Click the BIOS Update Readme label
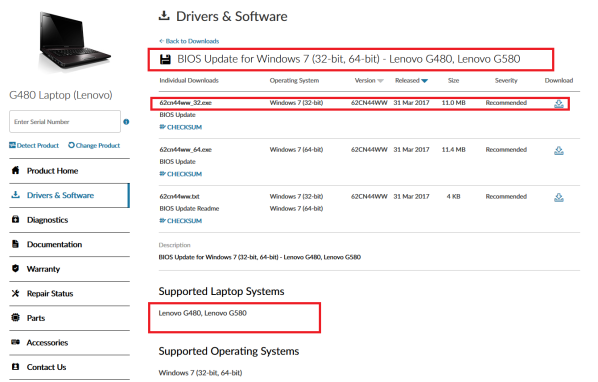The image size is (598, 382). 189,209
